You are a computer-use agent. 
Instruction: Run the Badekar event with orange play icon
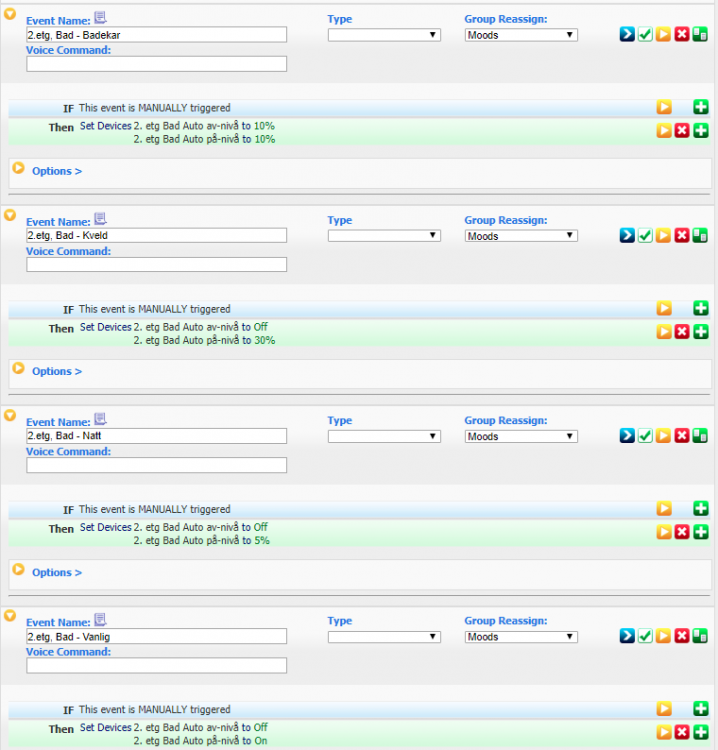(x=663, y=35)
